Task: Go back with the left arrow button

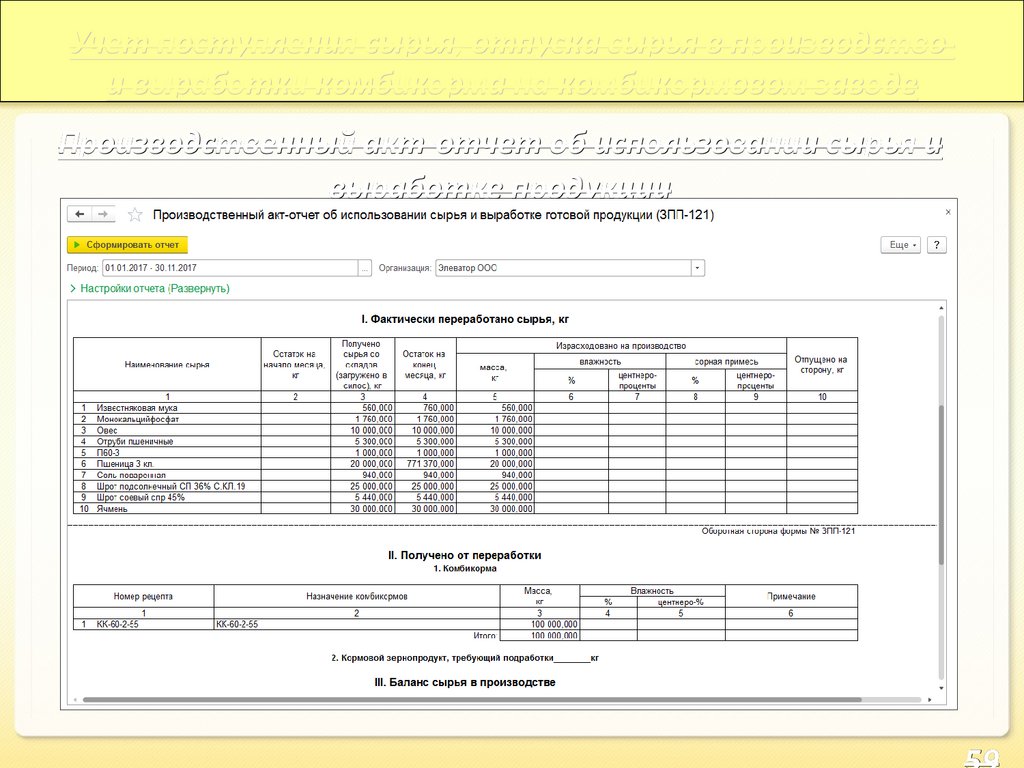Action: pos(79,215)
